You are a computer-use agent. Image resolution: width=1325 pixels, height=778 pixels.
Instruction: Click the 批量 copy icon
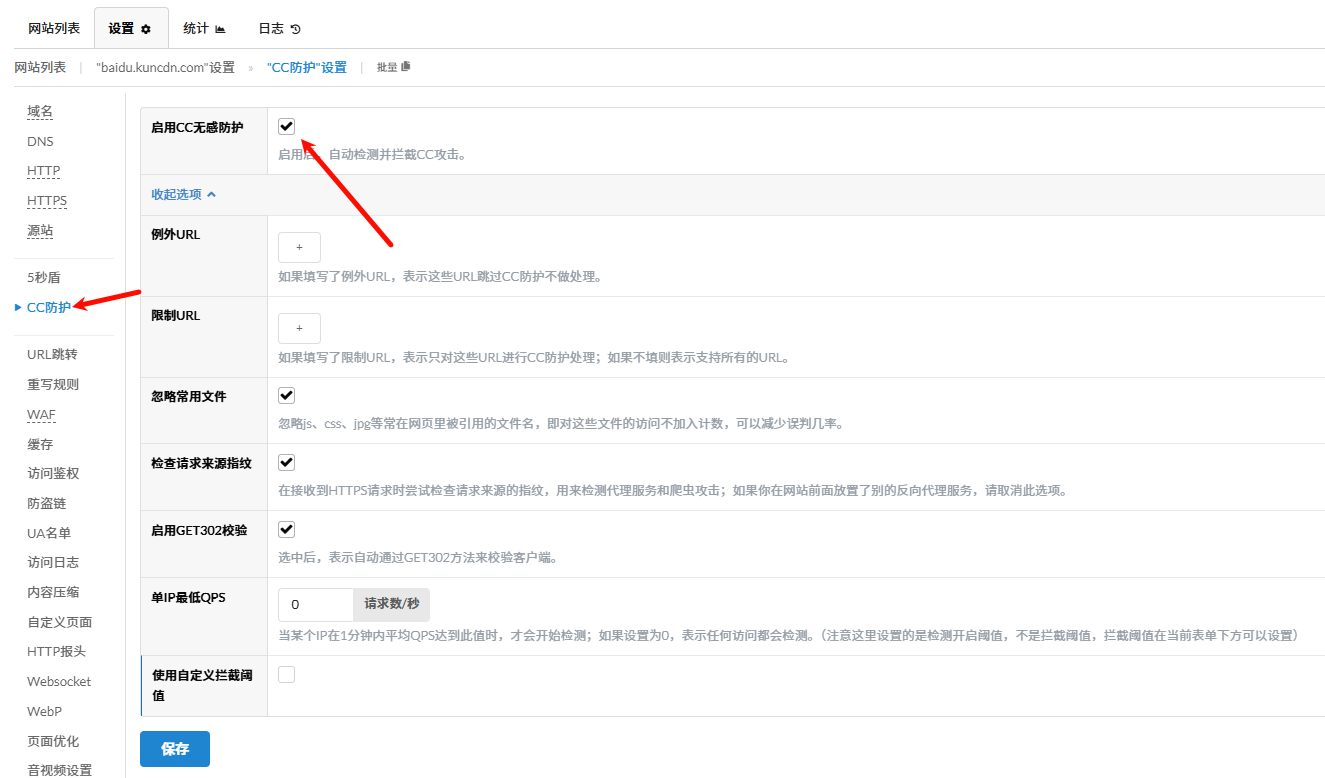click(x=405, y=67)
